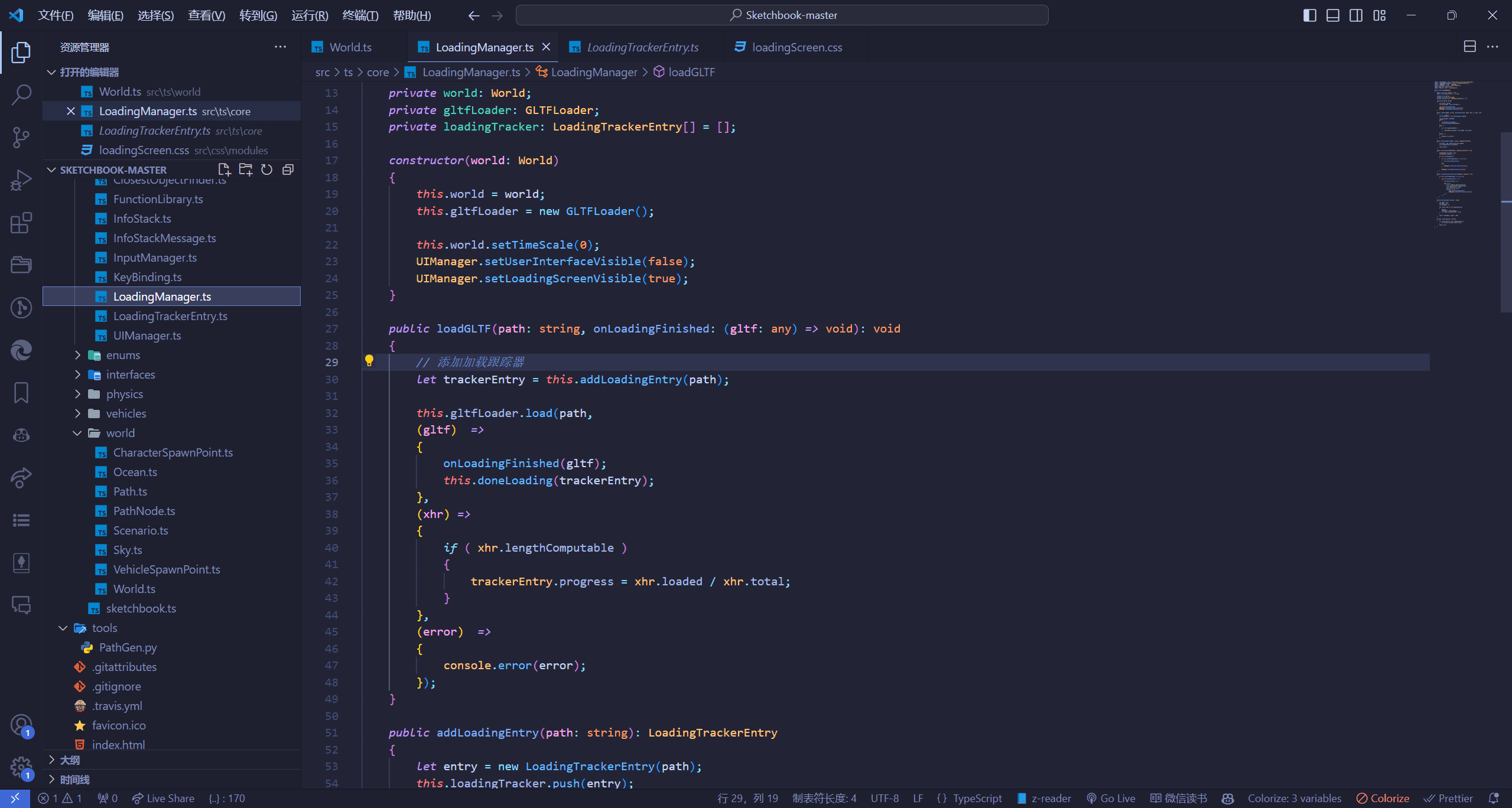
Task: Go forward with the navigation arrow
Action: coord(497,15)
